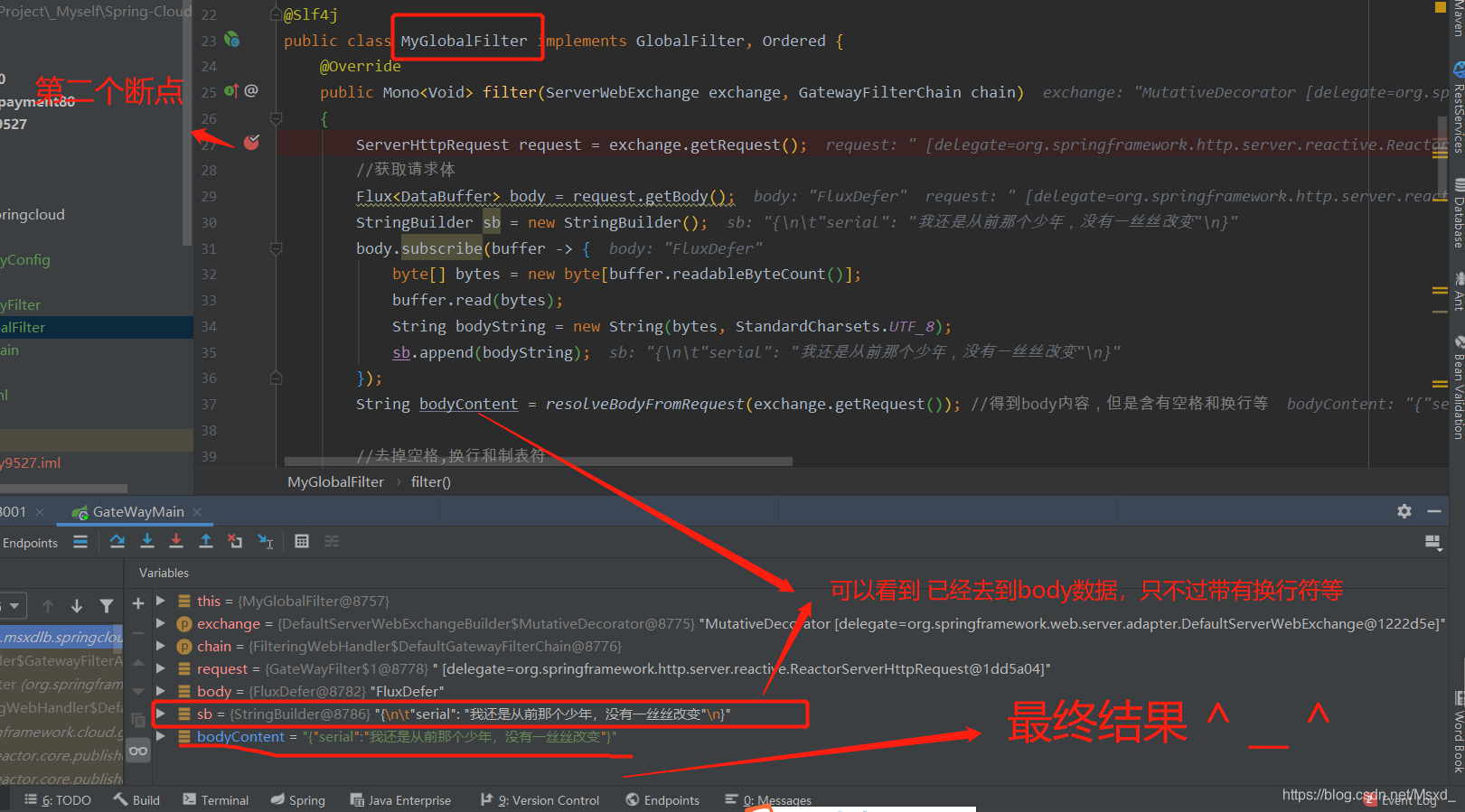
Task: Toggle Show Watches glasses icon
Action: pos(138,751)
